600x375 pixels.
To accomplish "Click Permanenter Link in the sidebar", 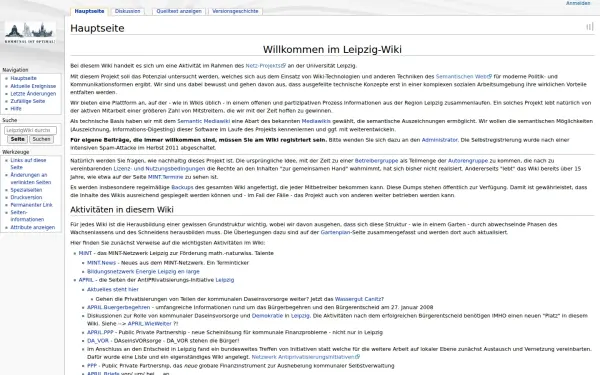I will (31, 205).
